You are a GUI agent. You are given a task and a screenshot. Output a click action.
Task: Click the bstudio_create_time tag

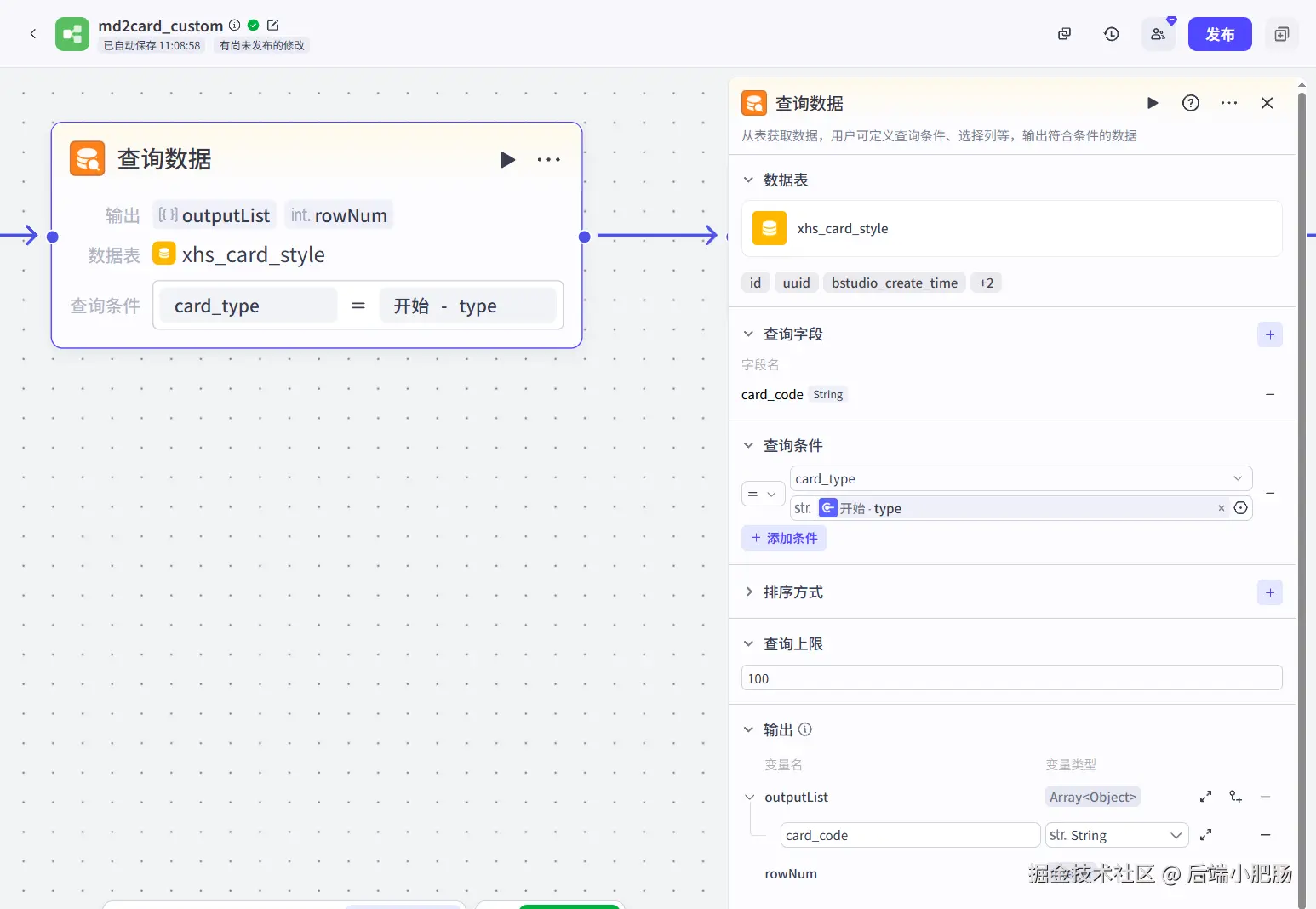[895, 283]
